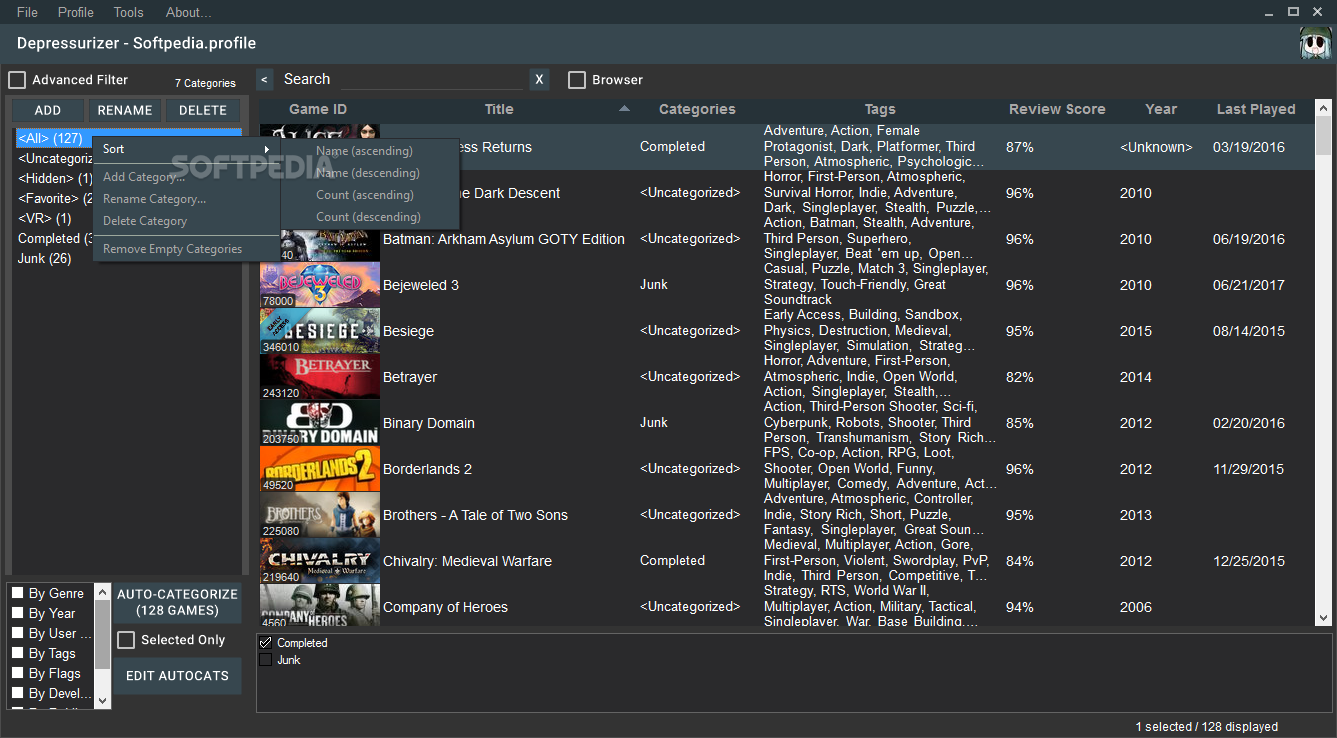Select the Batman: Arkham Asylum GOTY Edition row
The width and height of the screenshot is (1337, 738).
click(786, 239)
